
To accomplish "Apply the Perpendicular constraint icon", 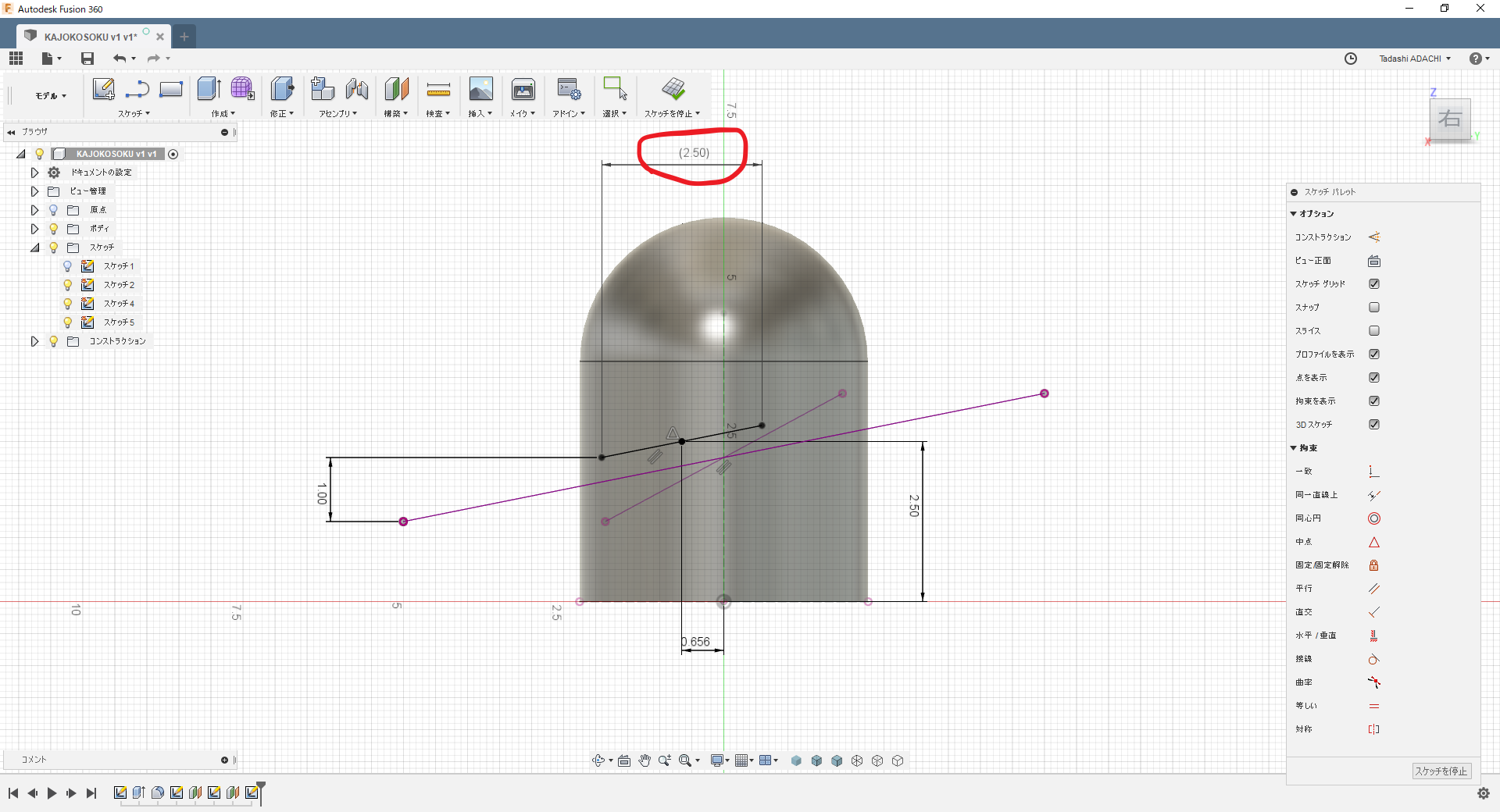I will (x=1373, y=612).
